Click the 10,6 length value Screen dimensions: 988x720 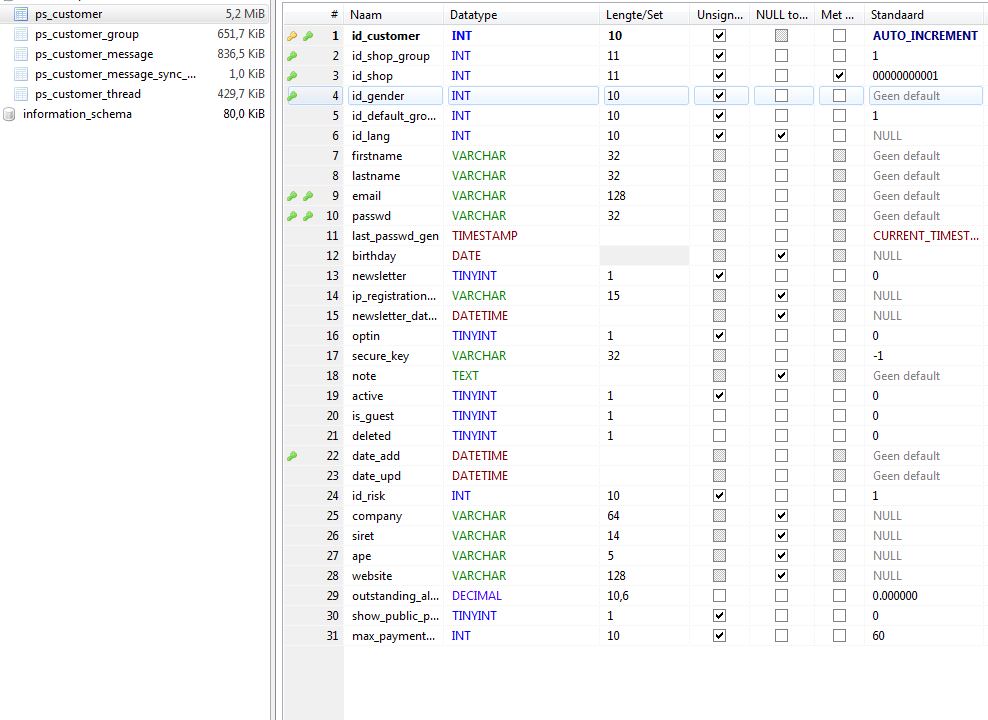[x=618, y=596]
